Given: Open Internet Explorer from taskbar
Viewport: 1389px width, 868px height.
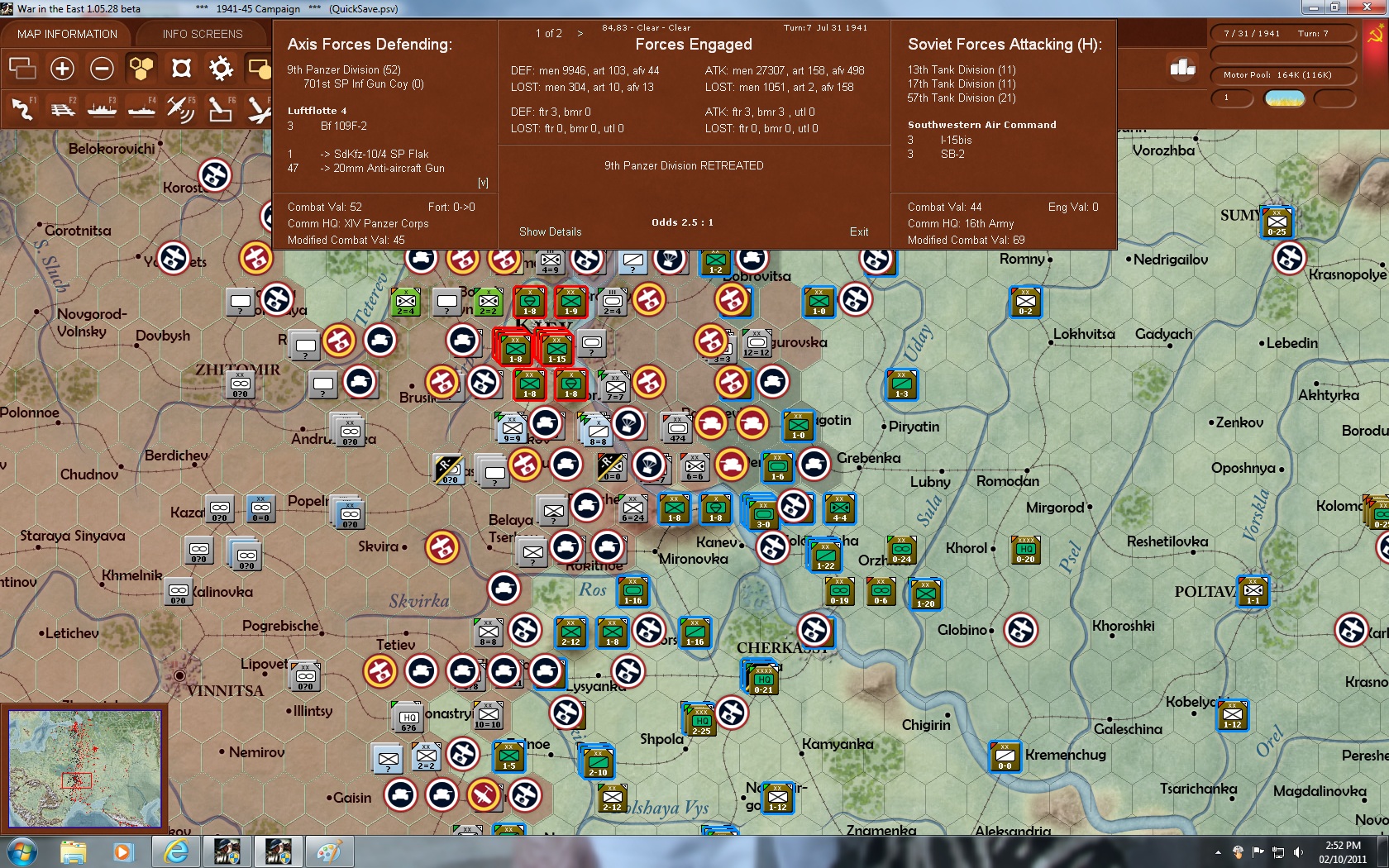Looking at the screenshot, I should (x=176, y=851).
